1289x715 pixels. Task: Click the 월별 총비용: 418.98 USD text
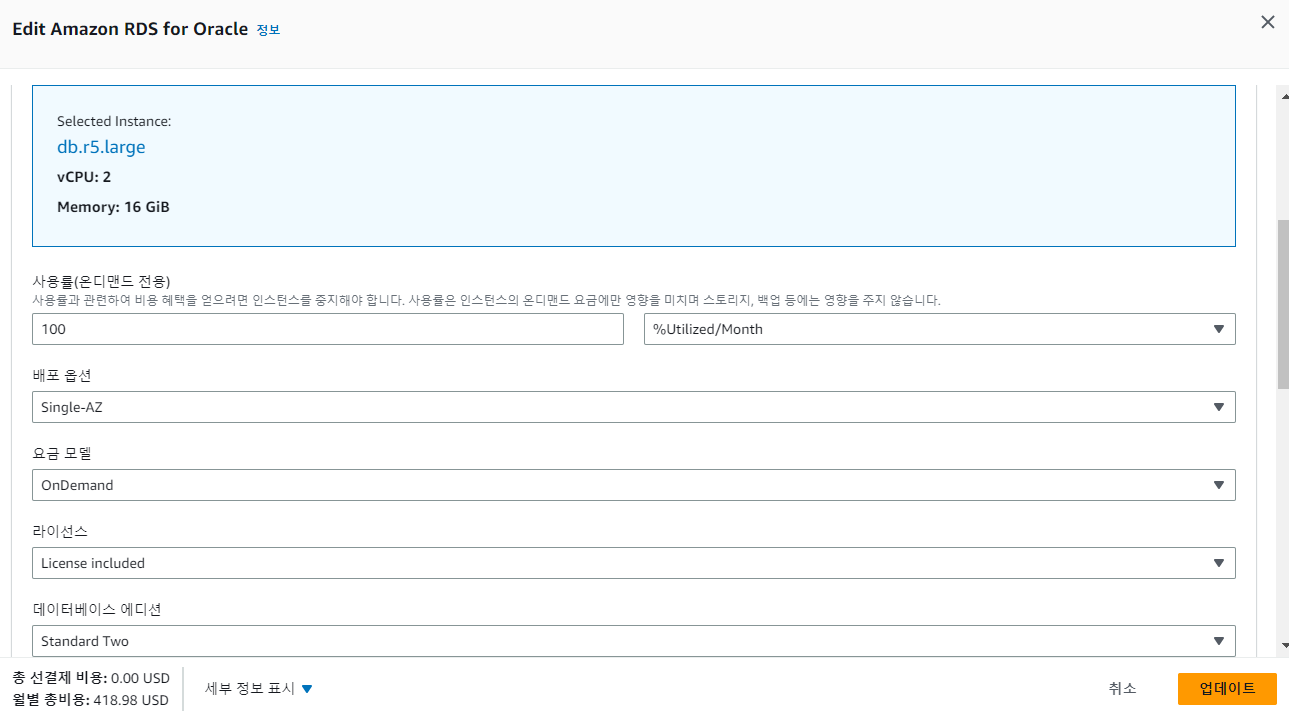tap(91, 700)
